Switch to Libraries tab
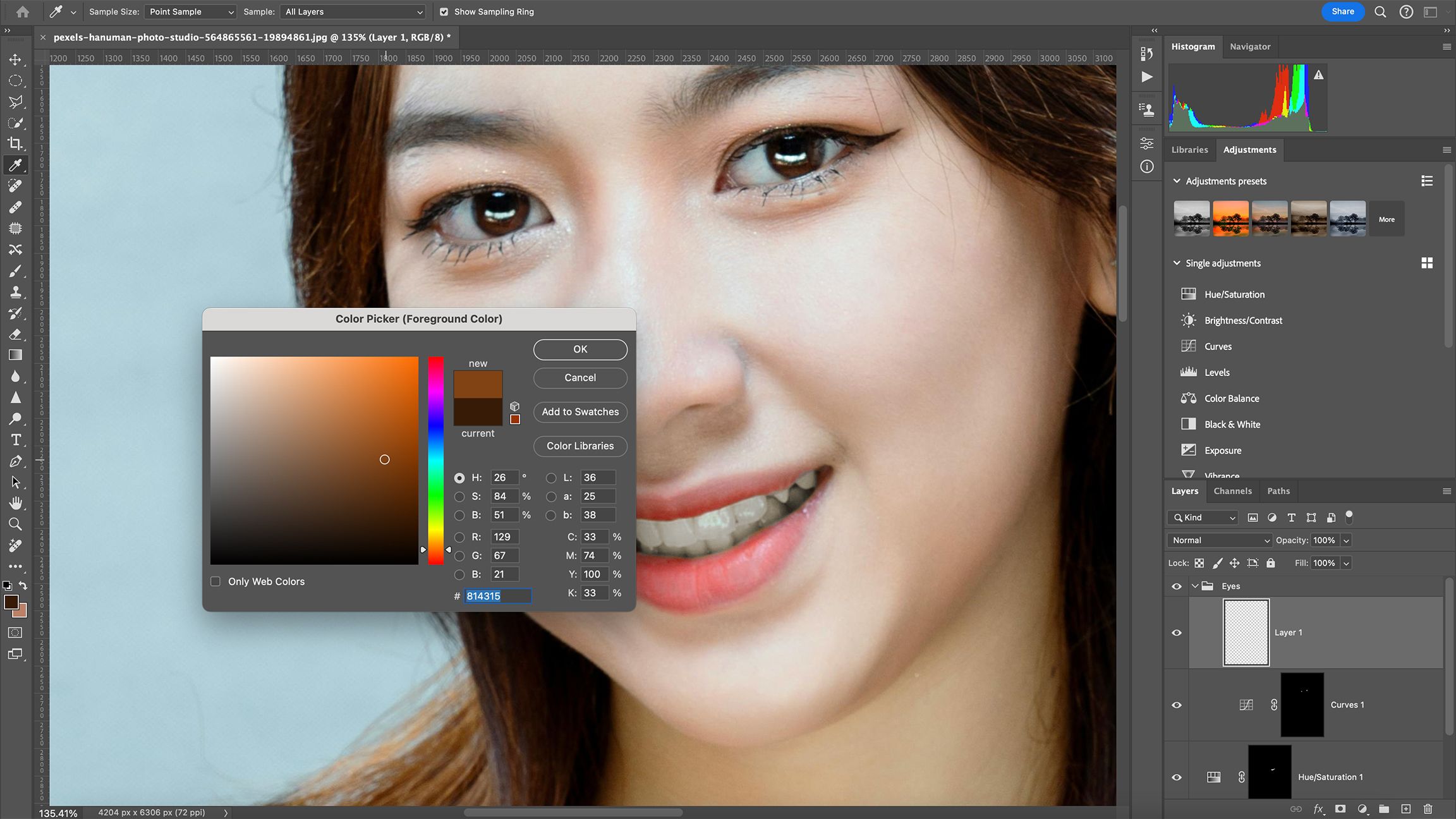 tap(1189, 150)
